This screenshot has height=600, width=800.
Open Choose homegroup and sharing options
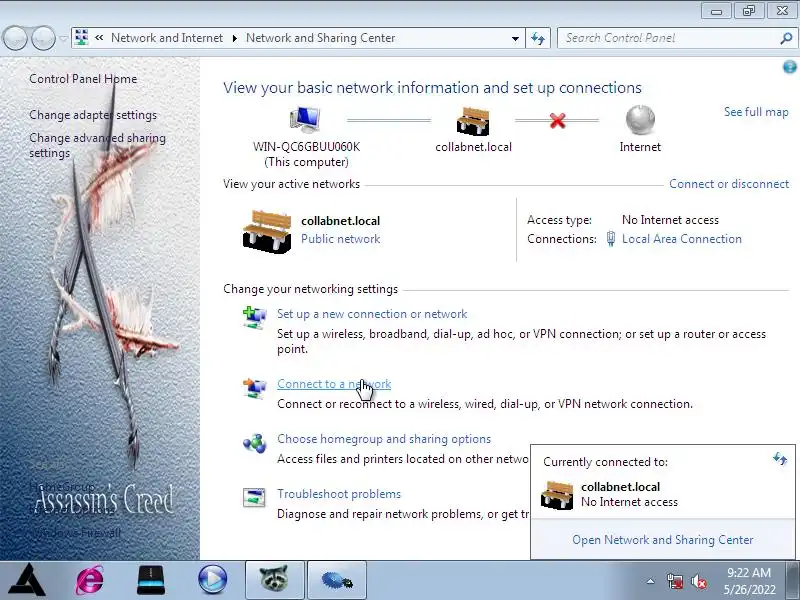click(384, 439)
